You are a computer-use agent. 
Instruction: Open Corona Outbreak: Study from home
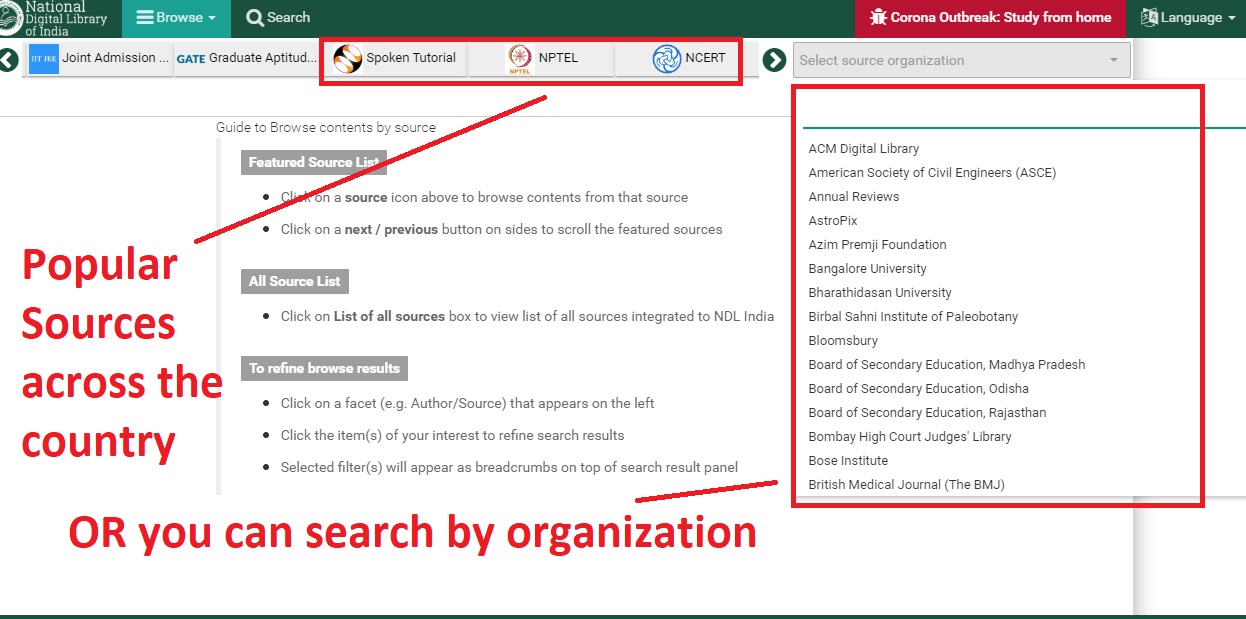tap(990, 18)
